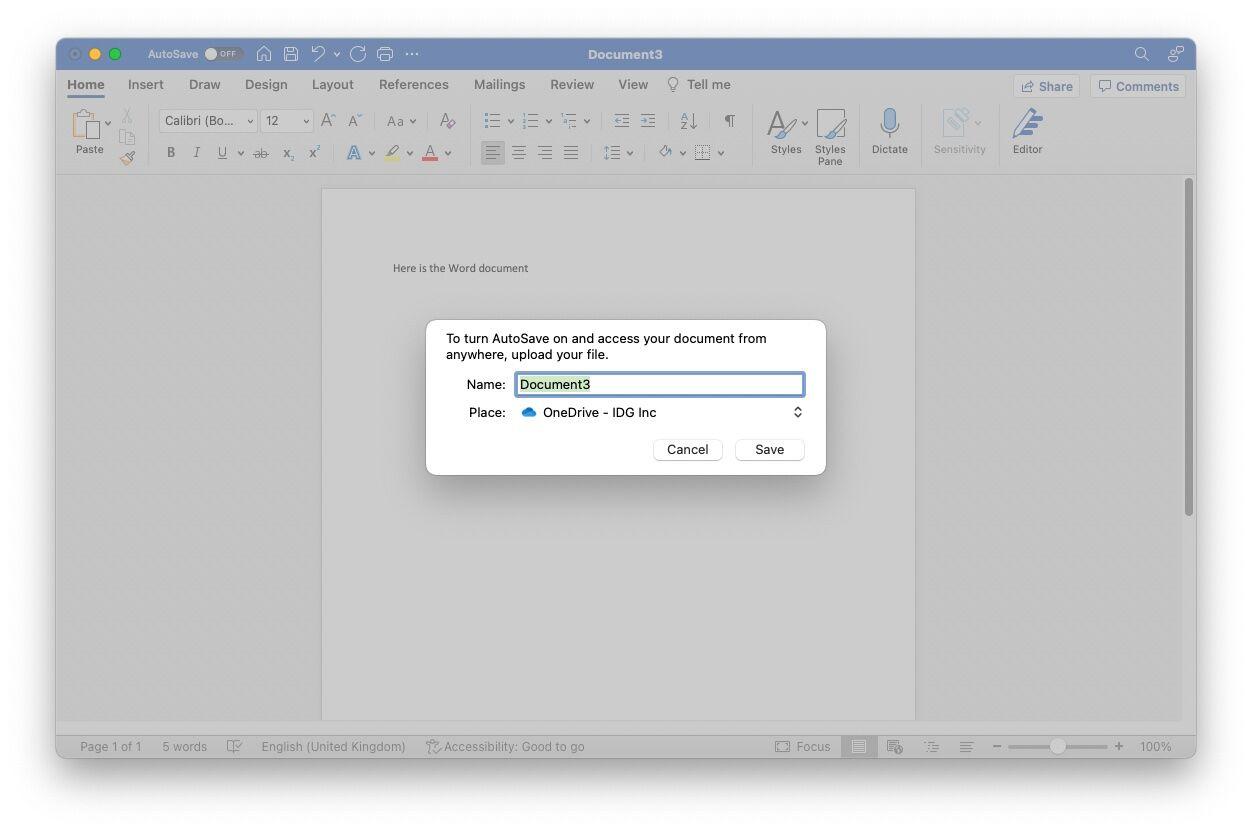Click the Print icon in title bar
The width and height of the screenshot is (1252, 832).
pos(385,54)
